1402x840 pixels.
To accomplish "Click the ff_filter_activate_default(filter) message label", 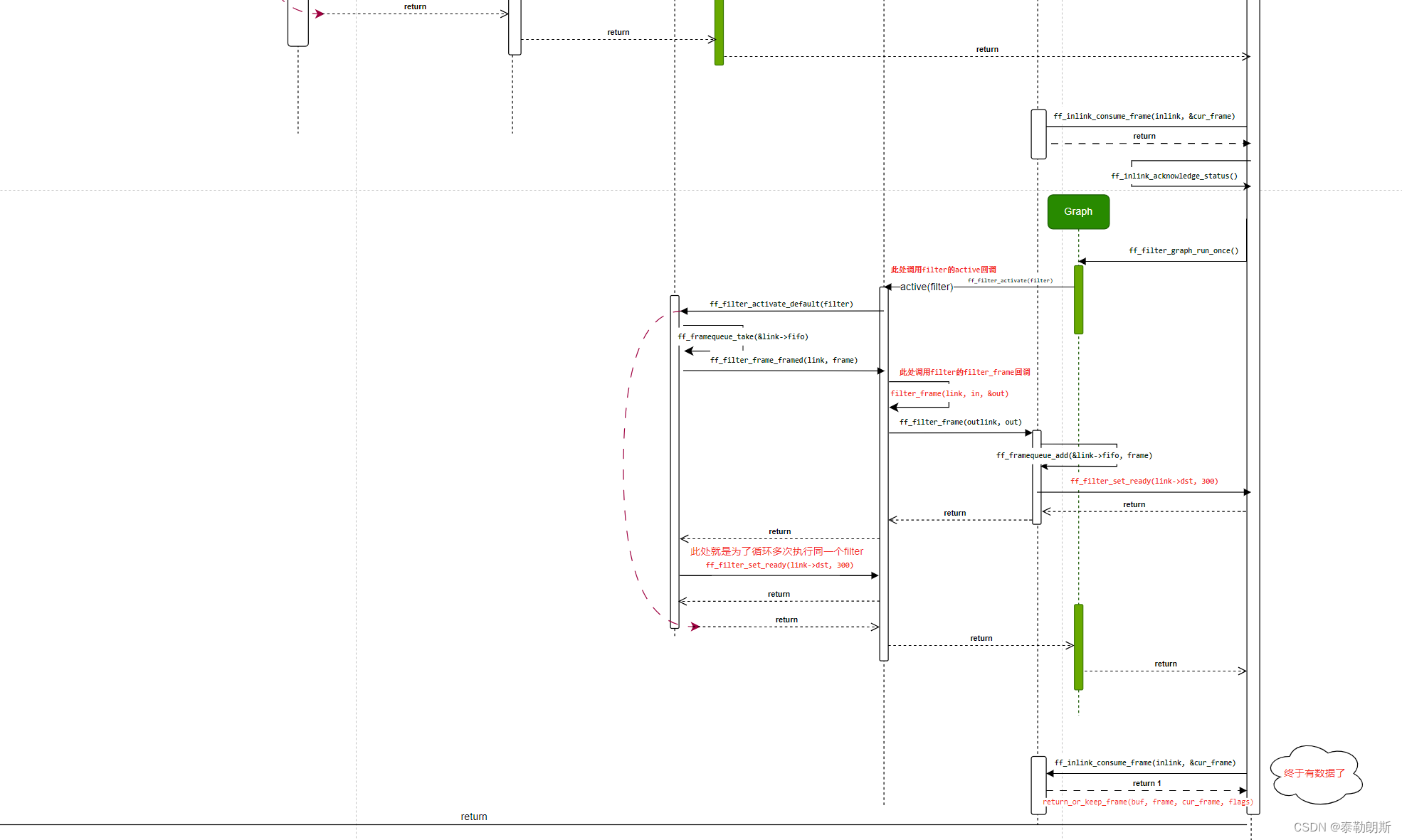I will (x=781, y=304).
